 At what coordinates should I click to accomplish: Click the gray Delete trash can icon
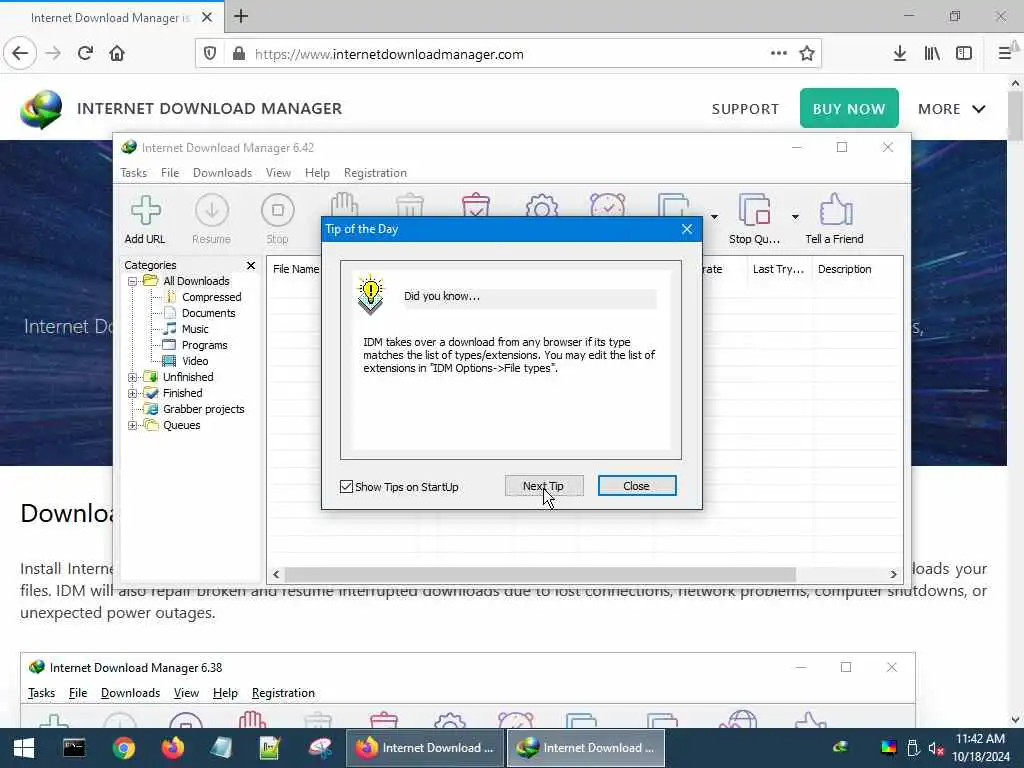tap(410, 204)
